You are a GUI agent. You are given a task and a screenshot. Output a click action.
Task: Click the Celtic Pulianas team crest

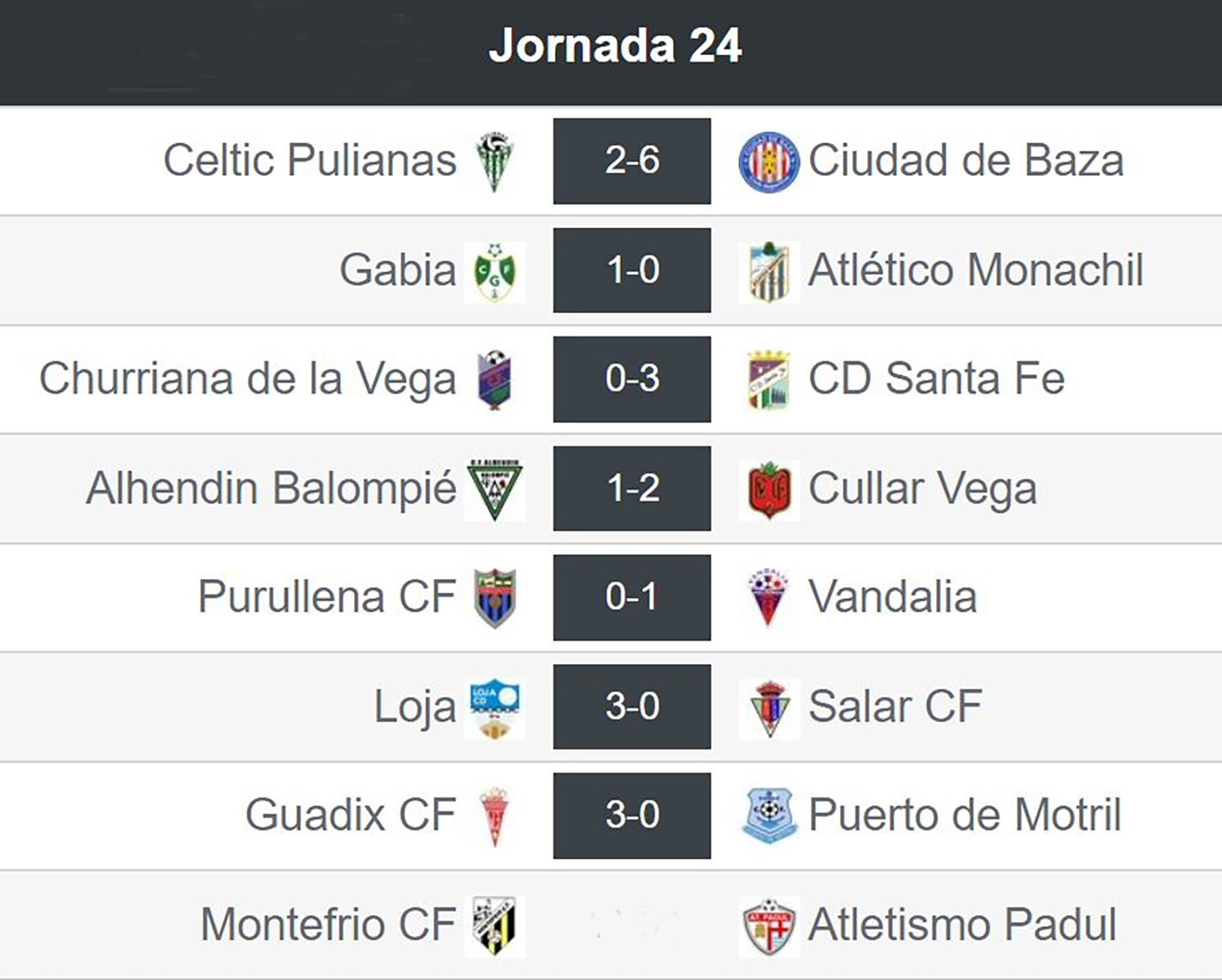[x=494, y=161]
